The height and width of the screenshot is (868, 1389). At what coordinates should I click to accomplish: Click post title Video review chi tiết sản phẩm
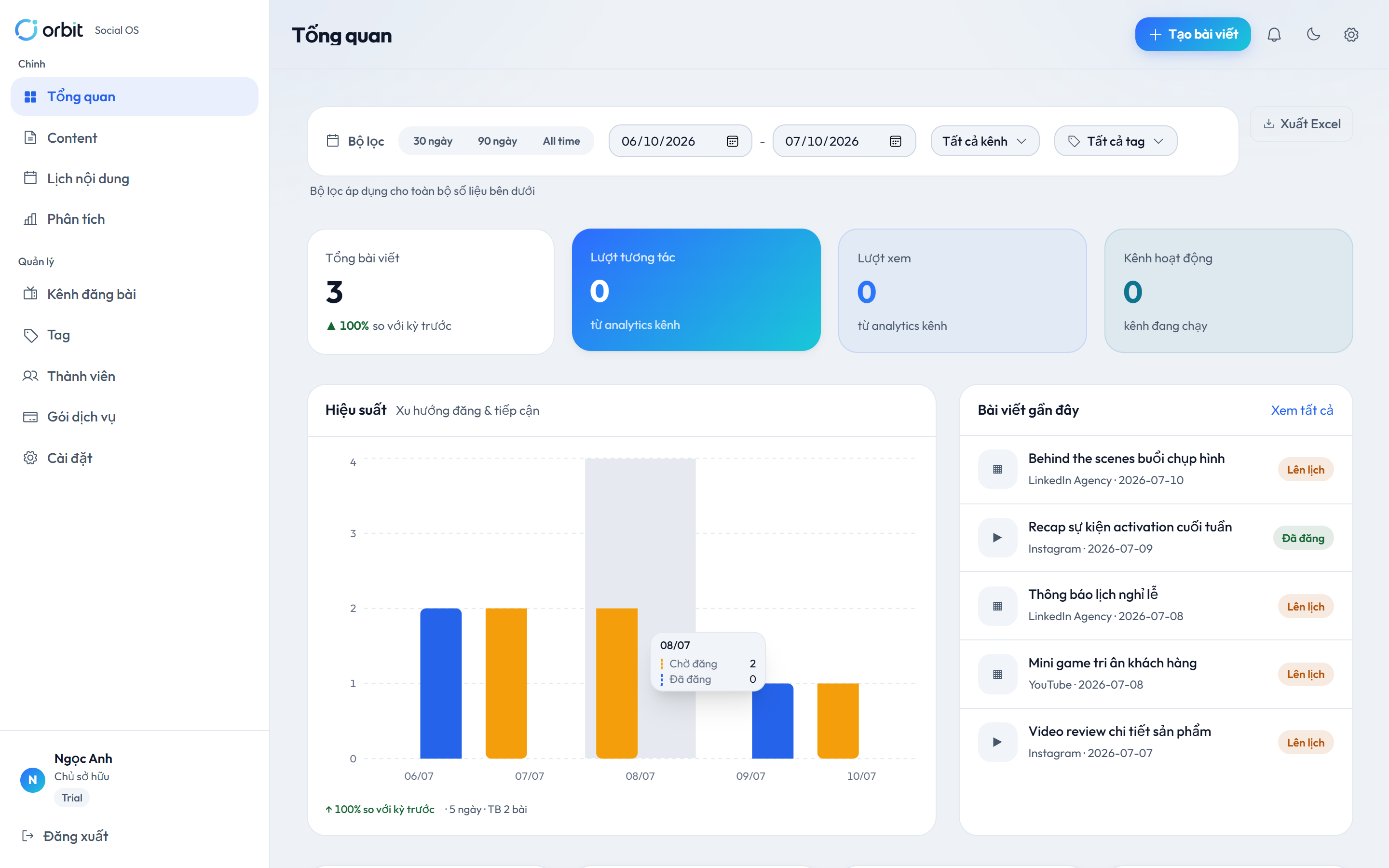(x=1119, y=731)
